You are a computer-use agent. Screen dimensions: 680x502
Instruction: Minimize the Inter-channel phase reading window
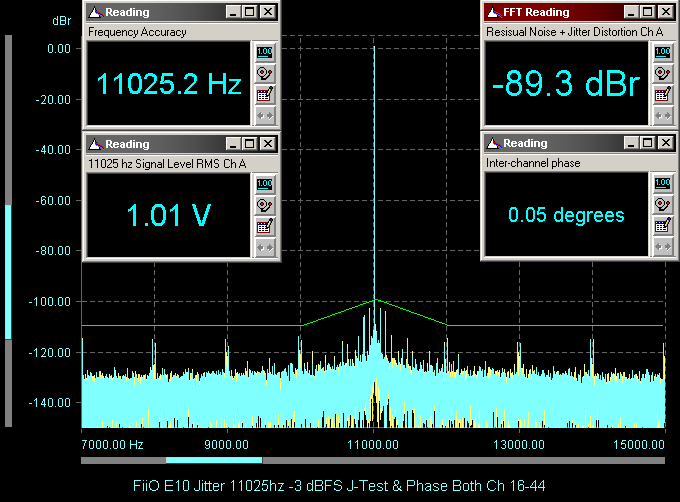pos(632,143)
